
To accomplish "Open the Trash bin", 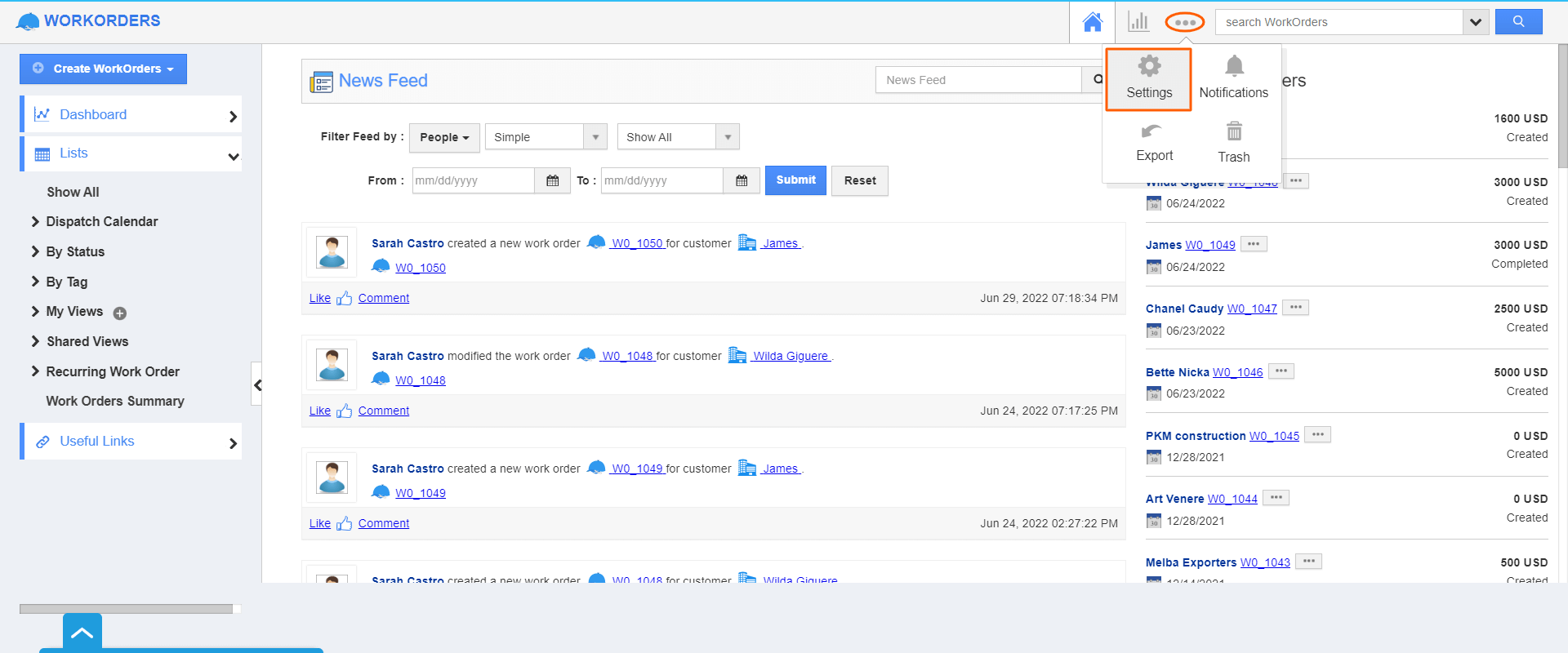I will 1233,132.
